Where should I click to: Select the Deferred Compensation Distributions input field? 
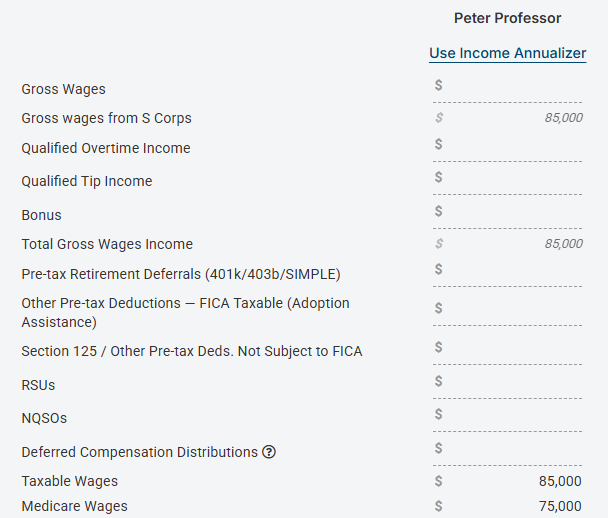point(508,452)
